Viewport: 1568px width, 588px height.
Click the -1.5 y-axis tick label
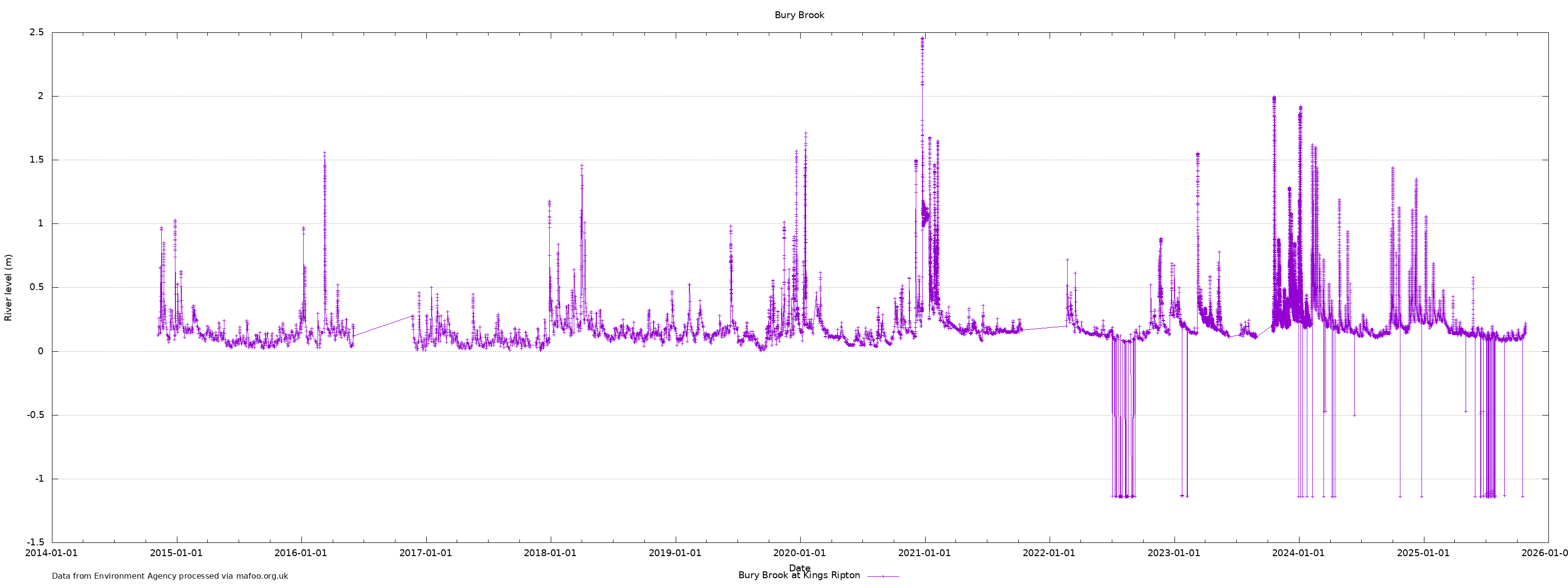click(35, 542)
